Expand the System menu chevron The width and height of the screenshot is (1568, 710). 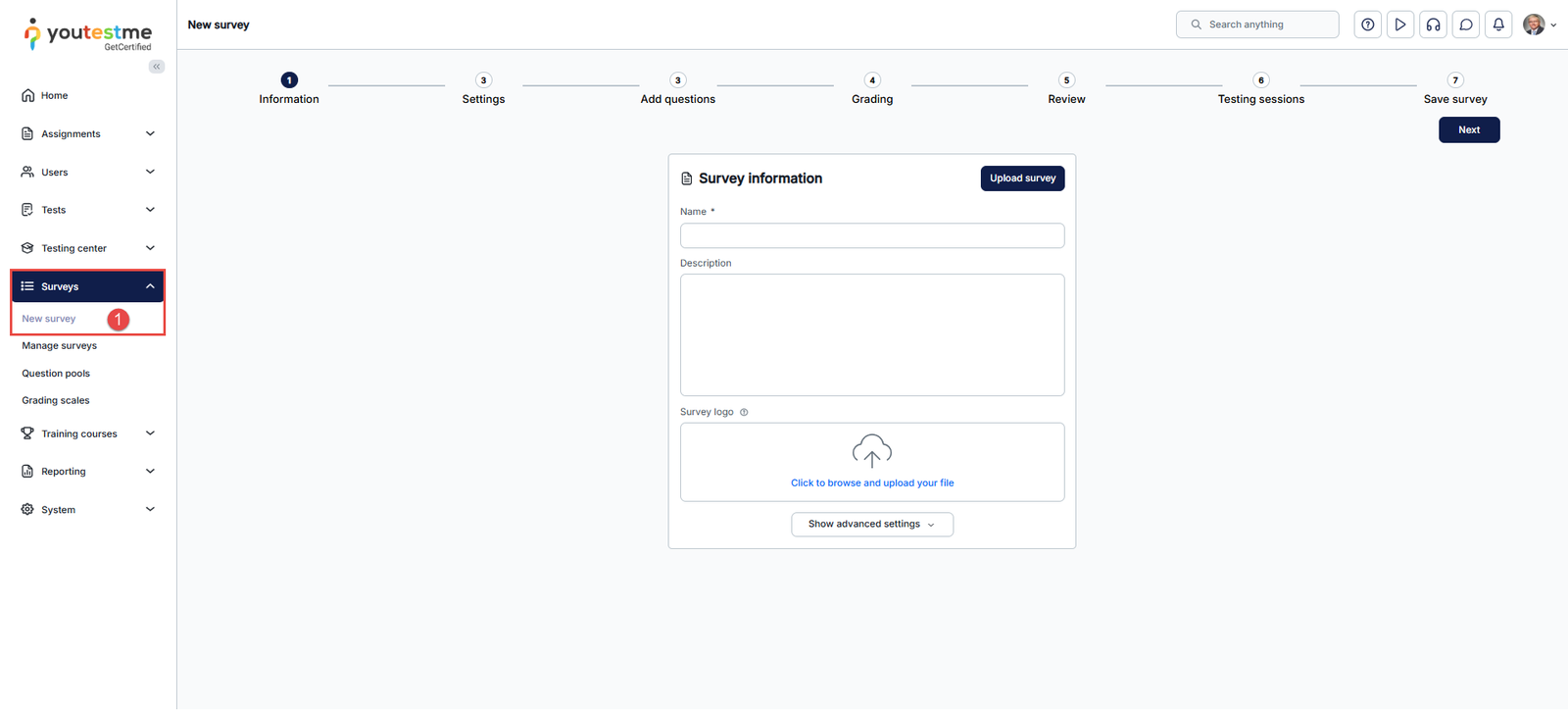coord(150,510)
